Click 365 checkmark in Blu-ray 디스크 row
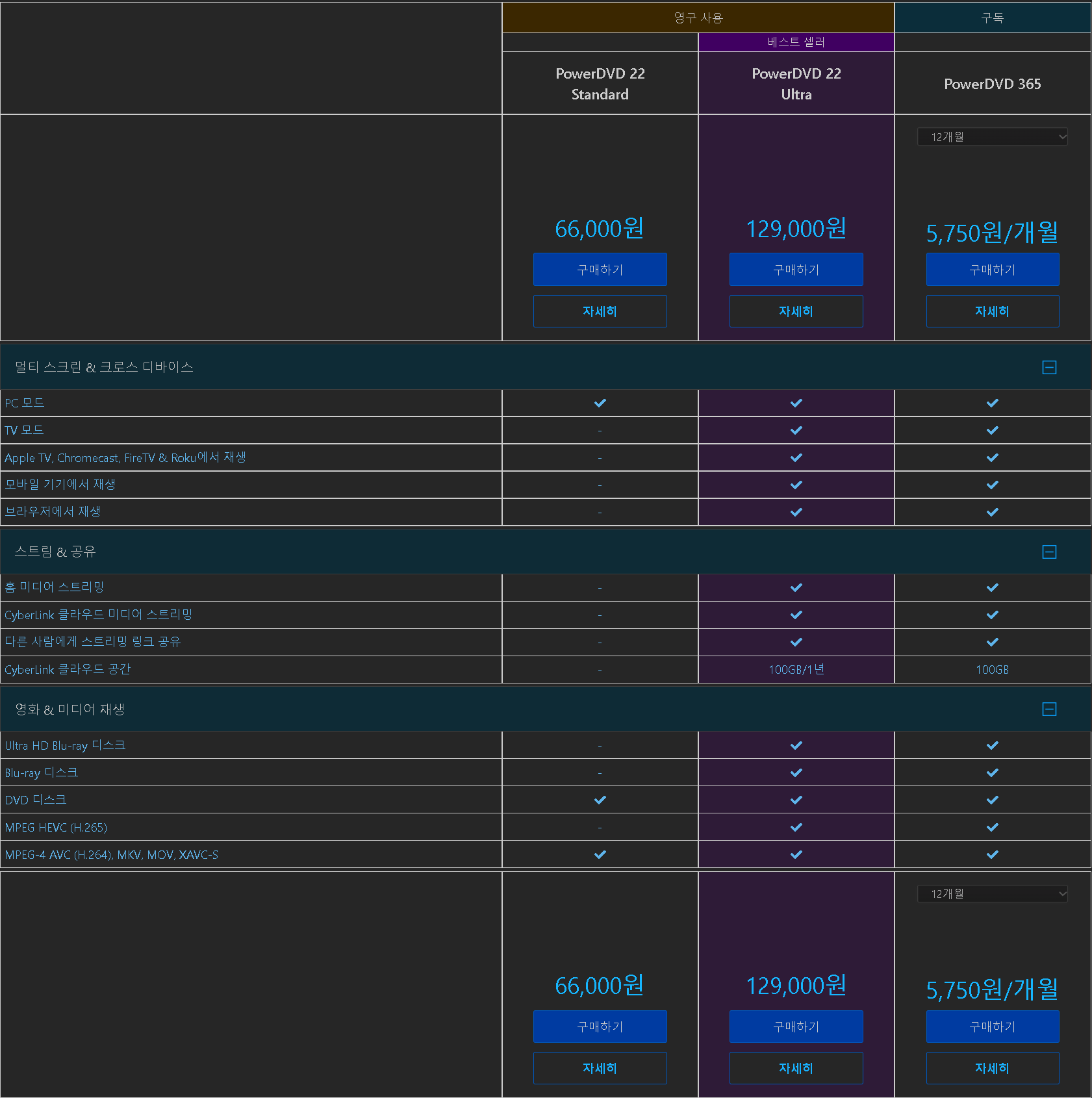This screenshot has width=1092, height=1098. pyautogui.click(x=992, y=772)
